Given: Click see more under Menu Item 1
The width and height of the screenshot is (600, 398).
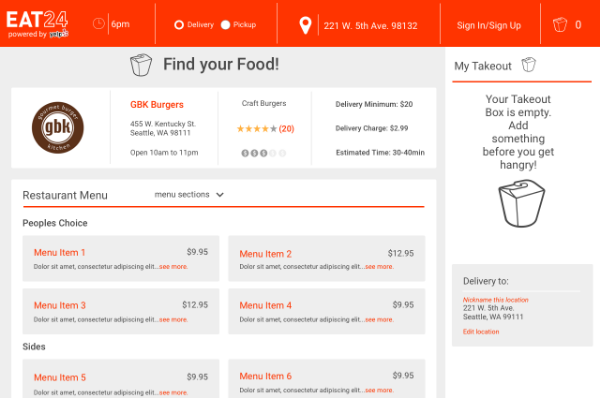Looking at the screenshot, I should (173, 267).
